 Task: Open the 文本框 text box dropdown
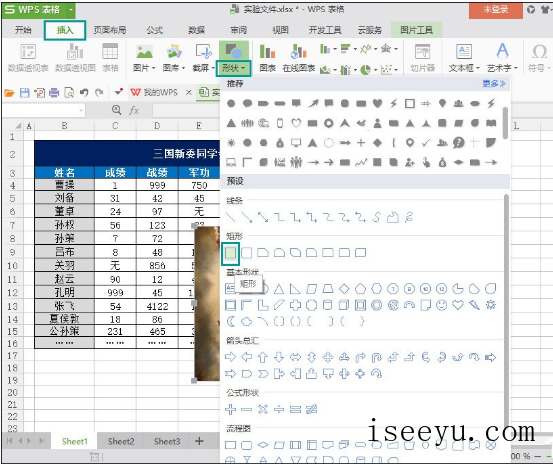(x=478, y=68)
